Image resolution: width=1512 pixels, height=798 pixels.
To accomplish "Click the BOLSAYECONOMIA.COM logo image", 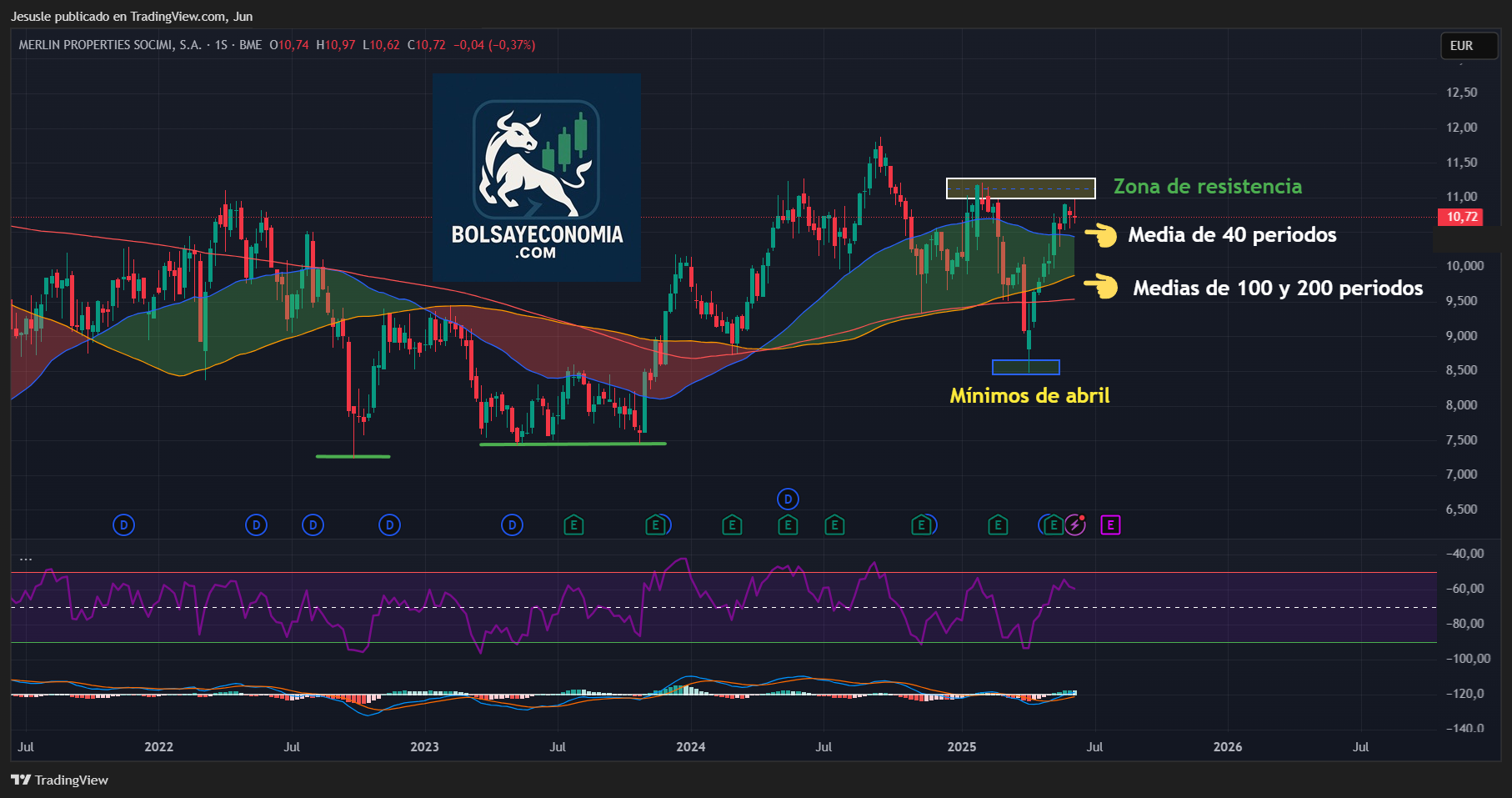I will [537, 178].
